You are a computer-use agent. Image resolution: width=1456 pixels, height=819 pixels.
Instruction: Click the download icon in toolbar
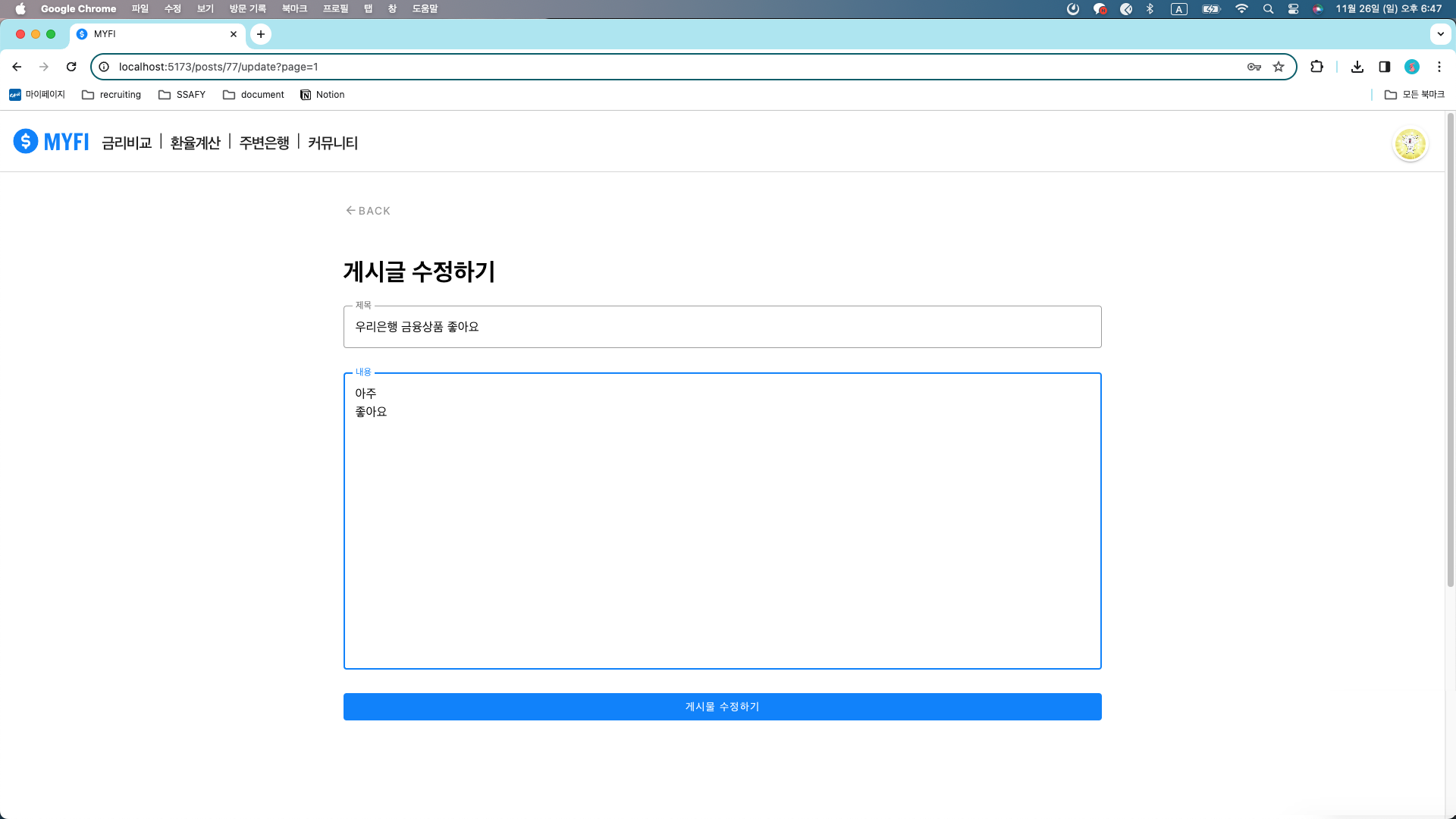[1357, 66]
